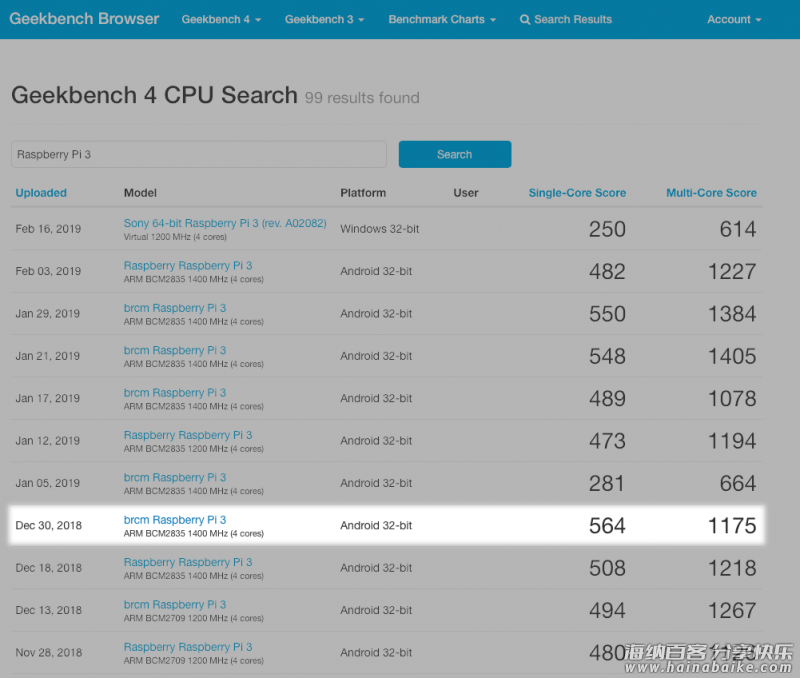Open Sony 64-bit Raspberry Pi 3 result
This screenshot has height=678, width=800.
(x=225, y=223)
